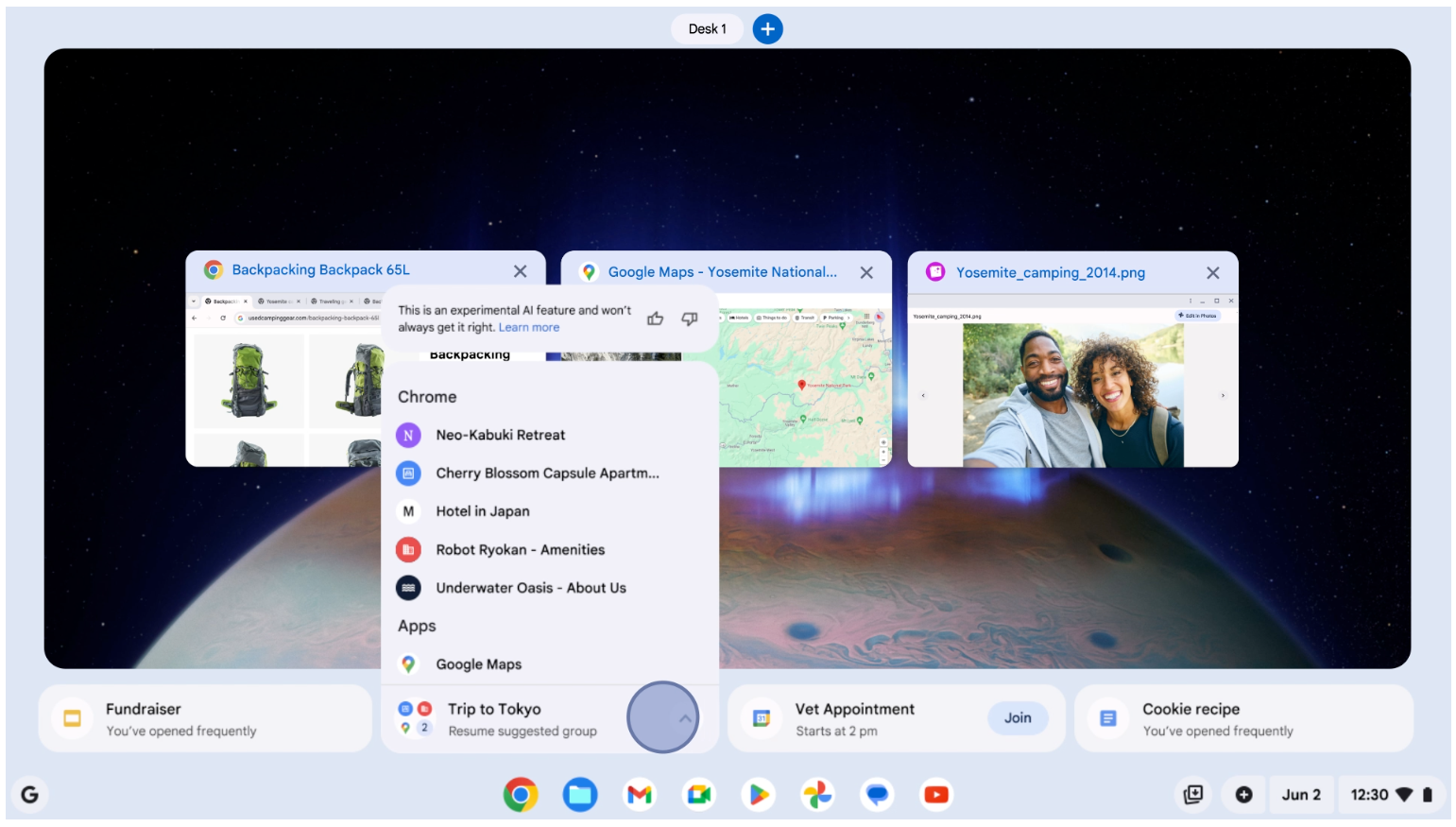This screenshot has height=827, width=1456.
Task: Collapse the Trip to Tokyo group chevron
Action: pyautogui.click(x=685, y=718)
